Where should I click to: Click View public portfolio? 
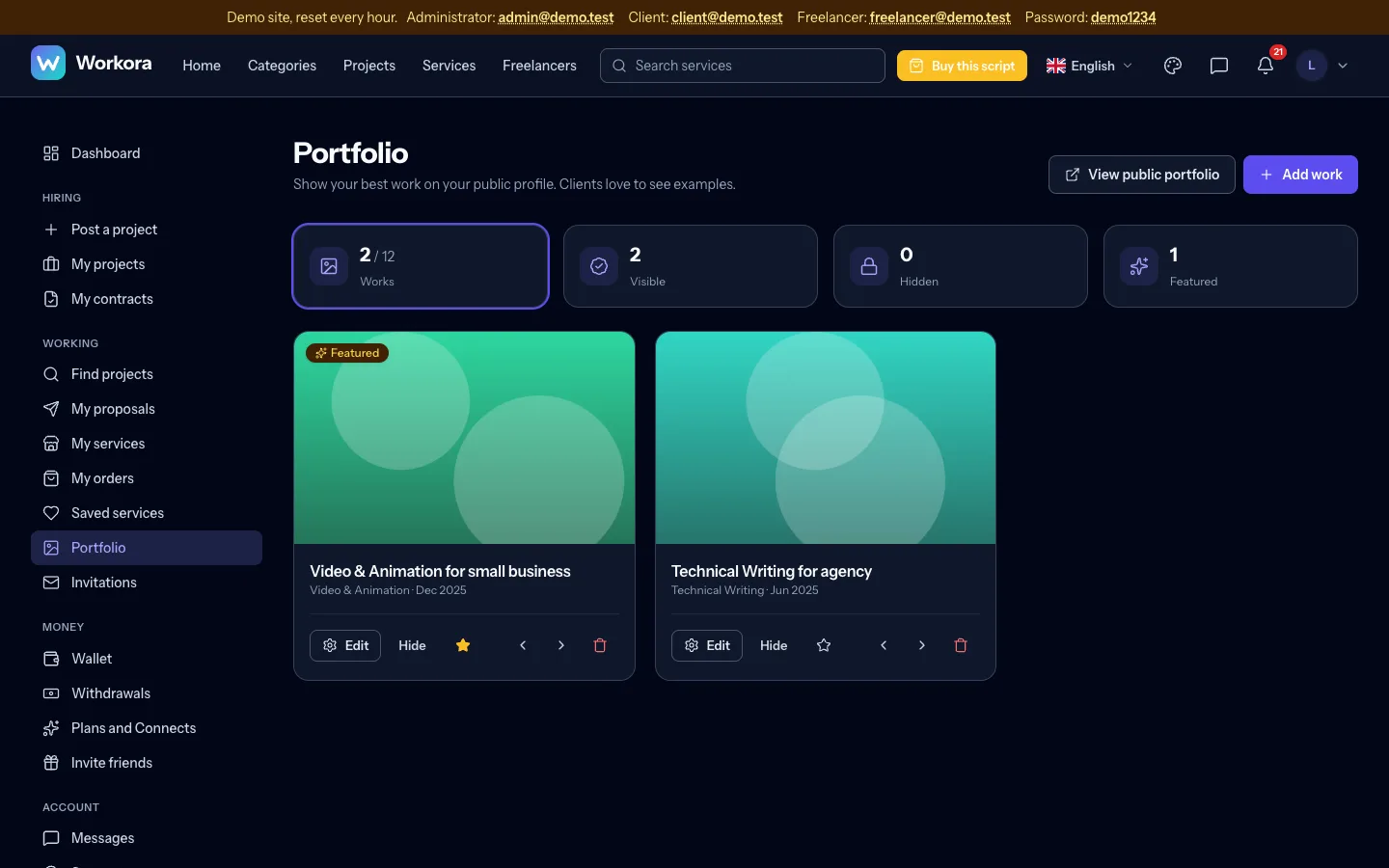tap(1142, 175)
